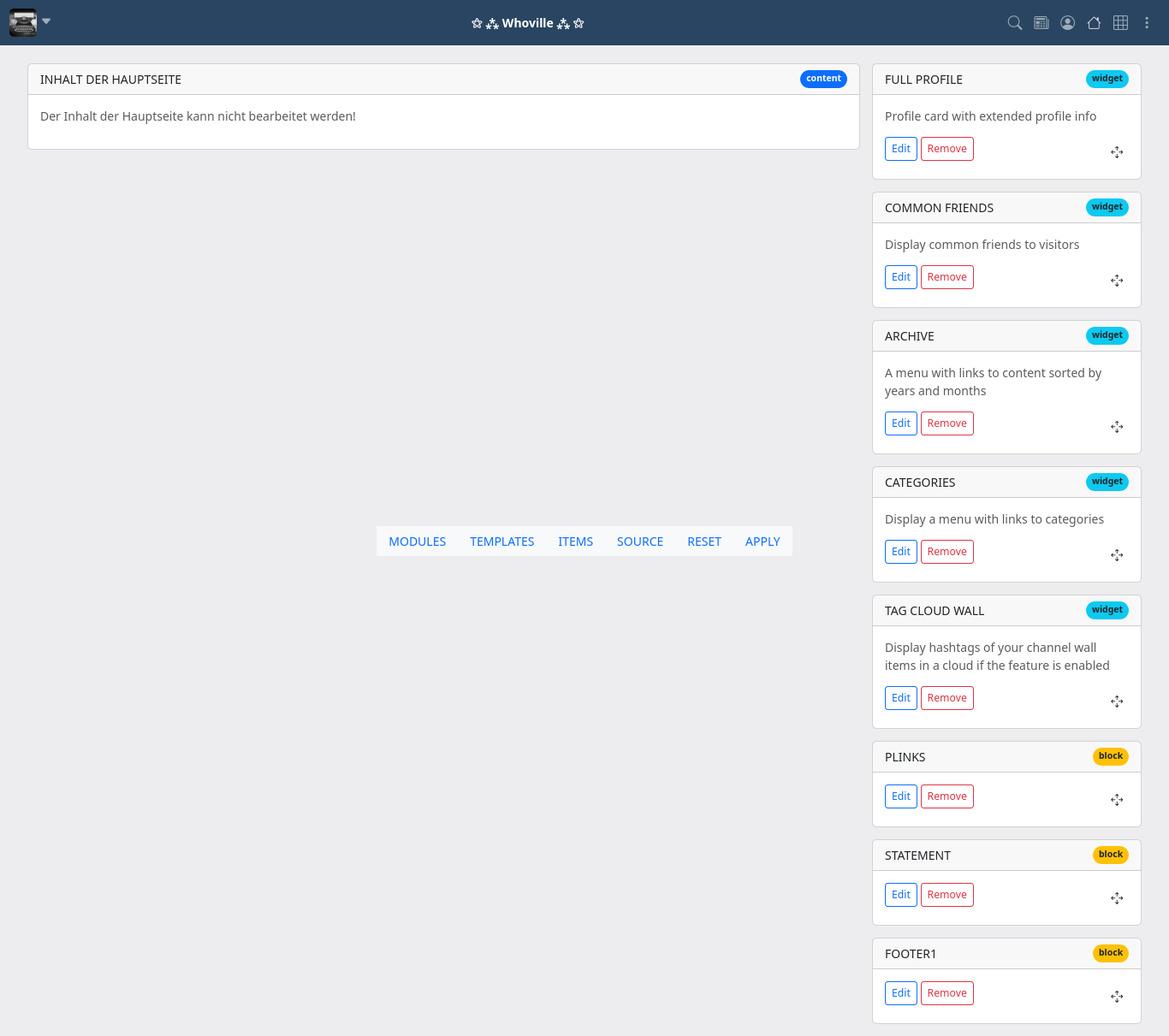1169x1036 pixels.
Task: Click Reset in the editor toolbar
Action: point(703,542)
